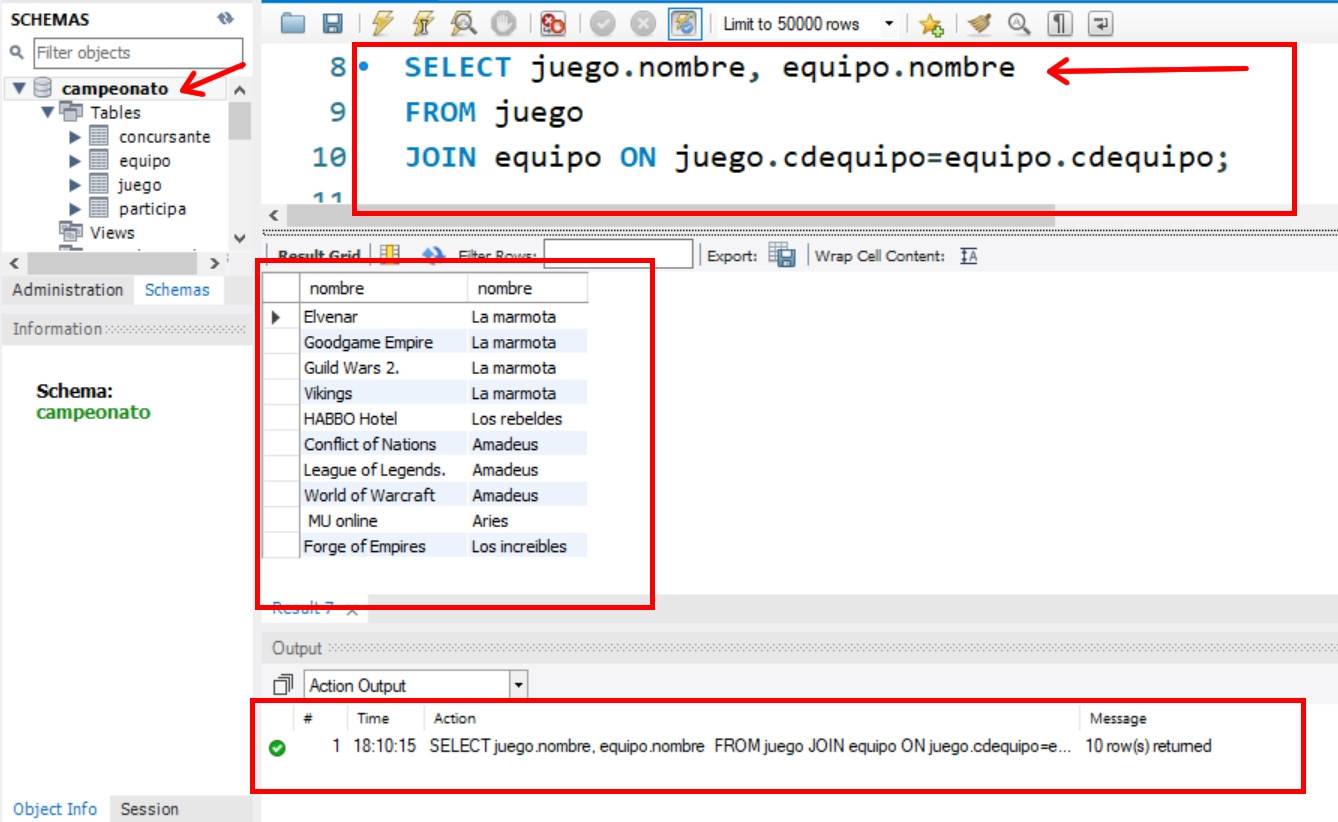Click the first nombre column header
Viewport: 1338px width, 822px height.
click(x=383, y=288)
